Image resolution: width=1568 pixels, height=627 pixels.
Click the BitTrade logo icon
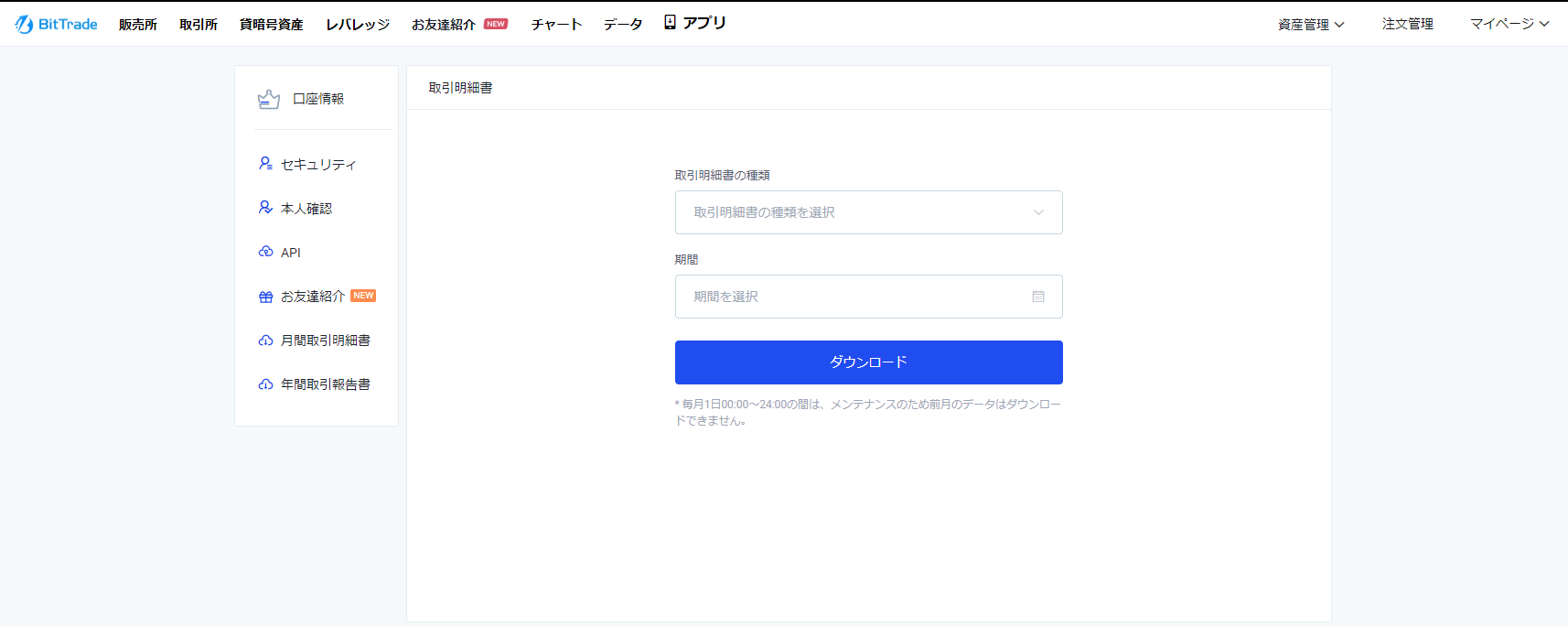tap(24, 25)
